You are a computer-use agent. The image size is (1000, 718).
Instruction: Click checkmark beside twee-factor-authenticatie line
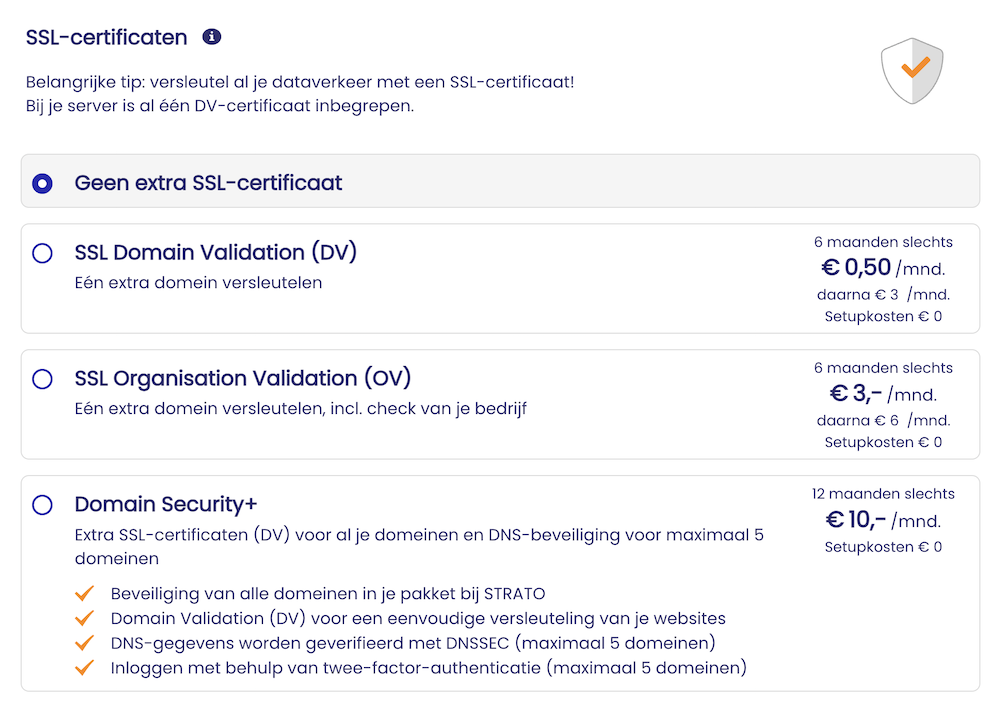click(x=85, y=667)
